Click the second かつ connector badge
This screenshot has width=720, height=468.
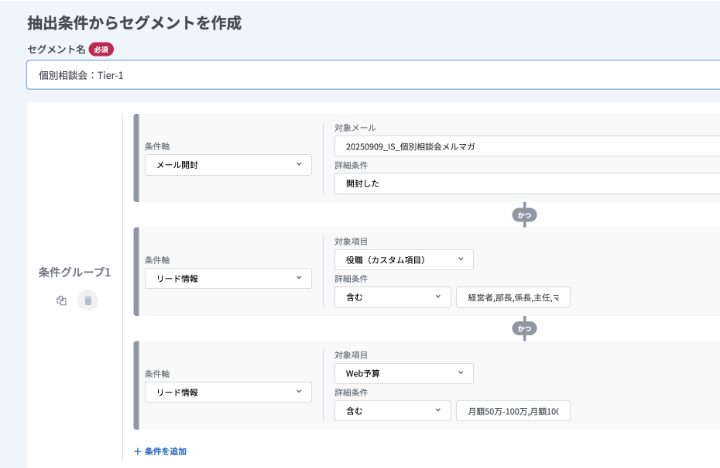[523, 327]
